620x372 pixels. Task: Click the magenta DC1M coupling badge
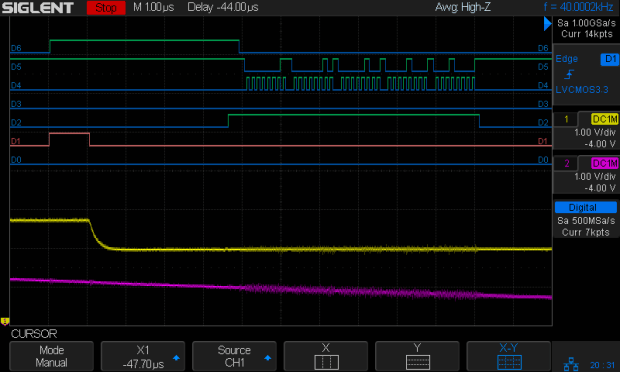point(605,163)
